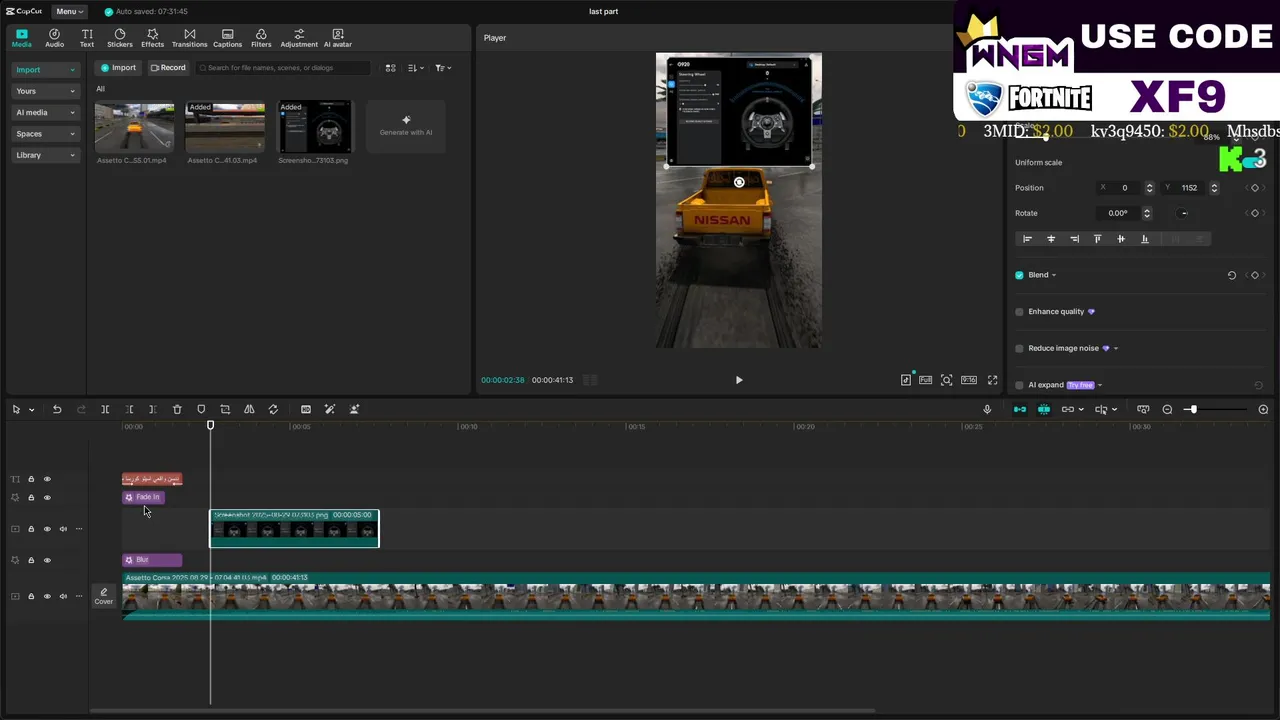Click the magic wand auto-edit icon
1280x720 pixels.
[x=330, y=409]
